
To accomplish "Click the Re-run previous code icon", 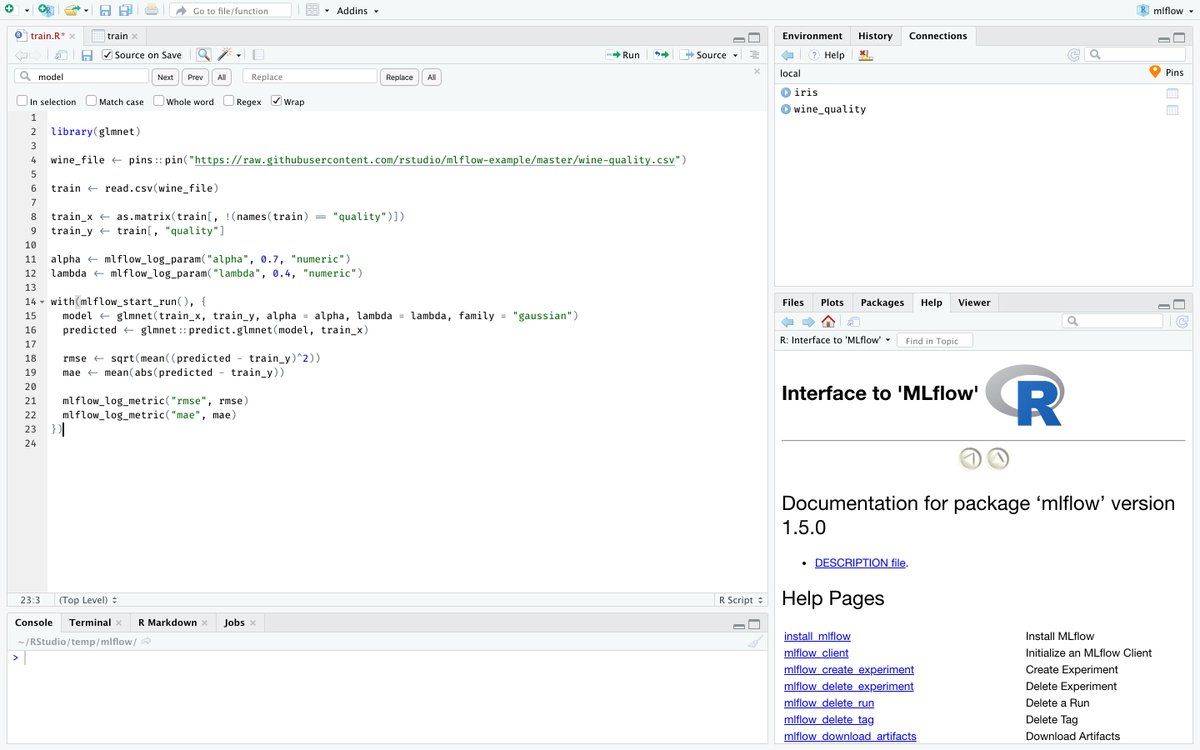I will [661, 55].
